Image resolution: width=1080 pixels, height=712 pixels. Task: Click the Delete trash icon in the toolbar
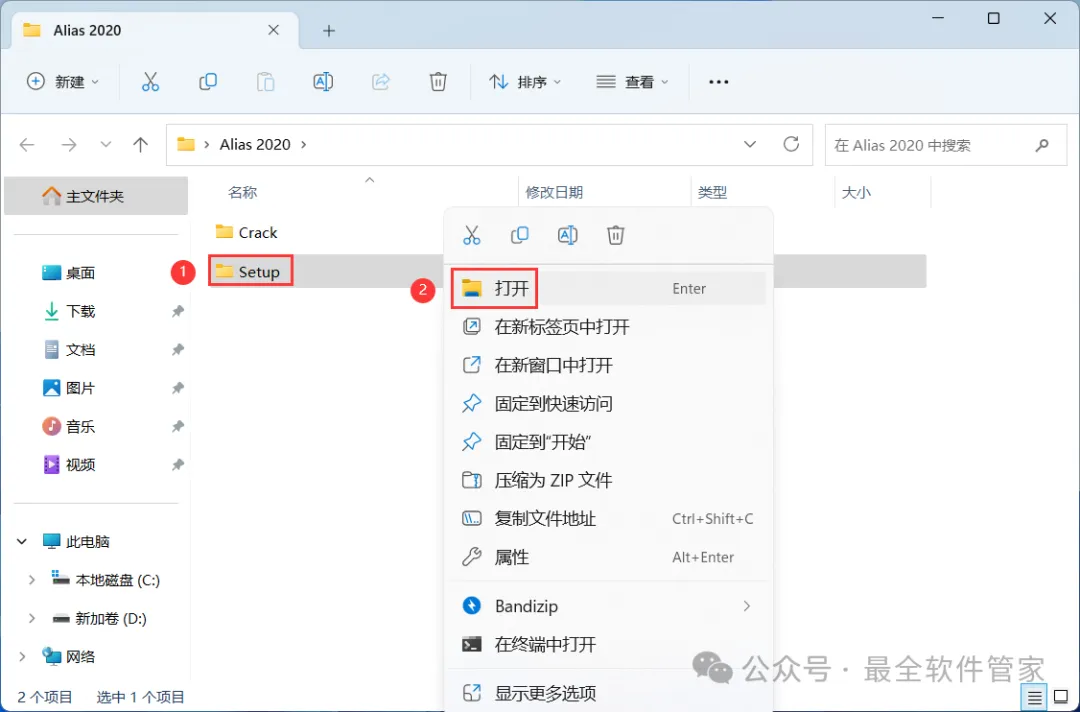coord(438,82)
